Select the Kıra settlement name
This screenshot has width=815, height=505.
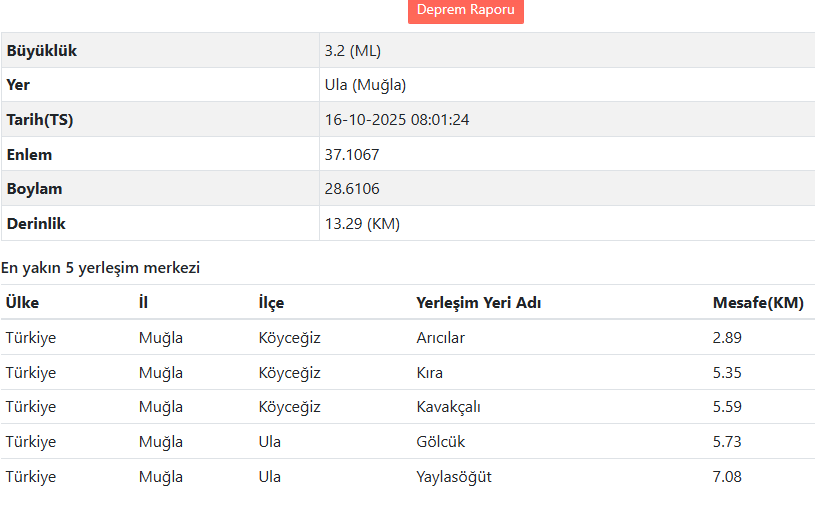[429, 373]
